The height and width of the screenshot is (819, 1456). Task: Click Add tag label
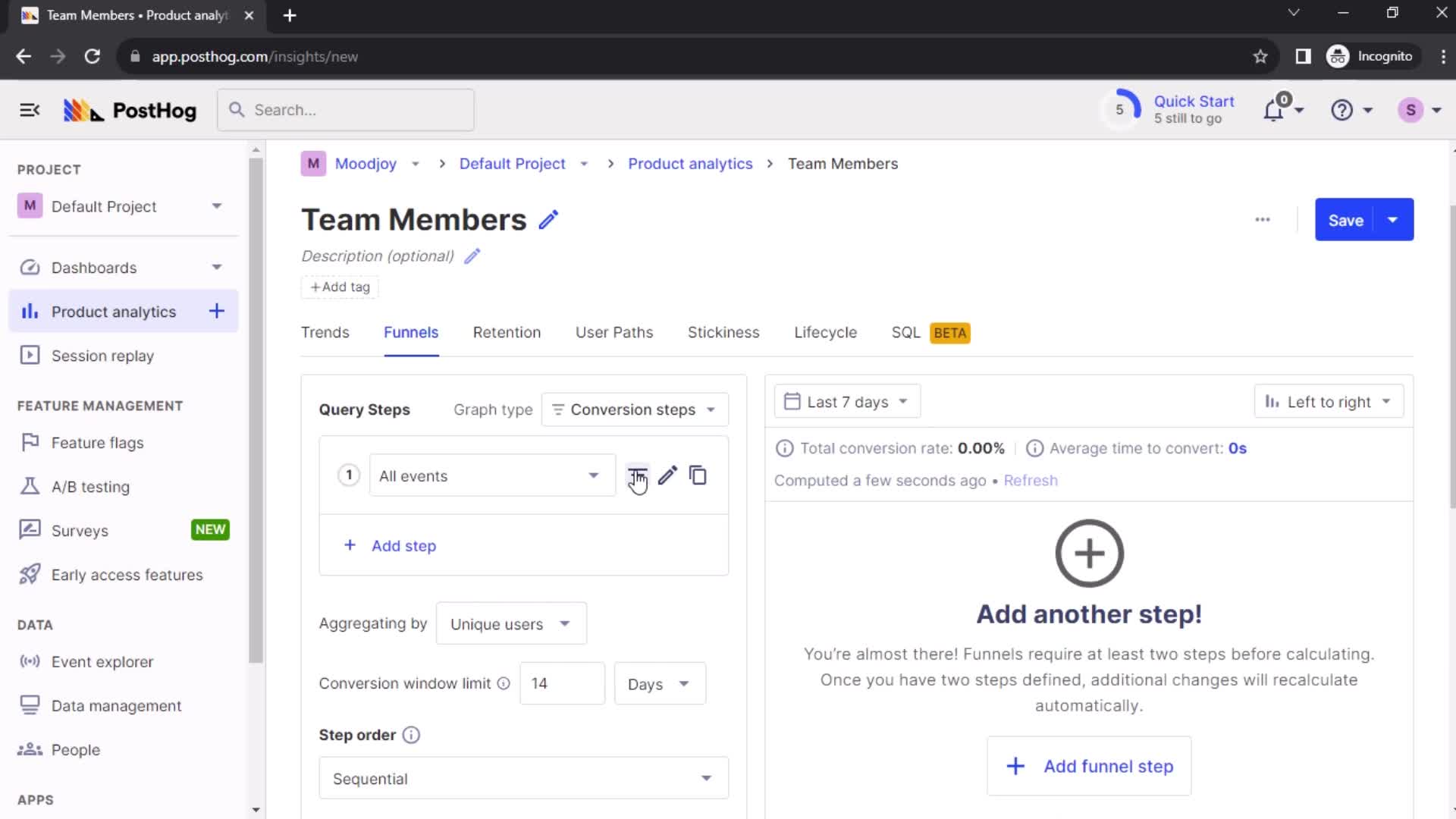click(x=340, y=287)
